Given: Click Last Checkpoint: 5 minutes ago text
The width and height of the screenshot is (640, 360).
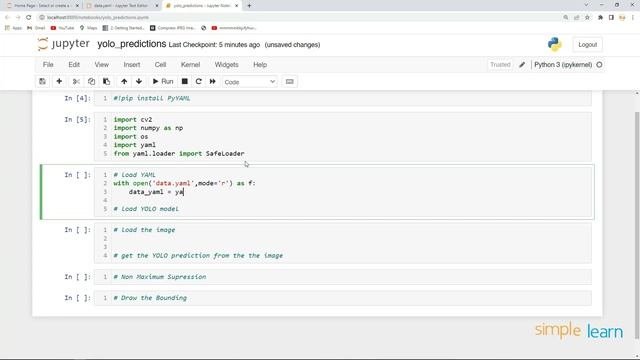Looking at the screenshot, I should click(214, 45).
